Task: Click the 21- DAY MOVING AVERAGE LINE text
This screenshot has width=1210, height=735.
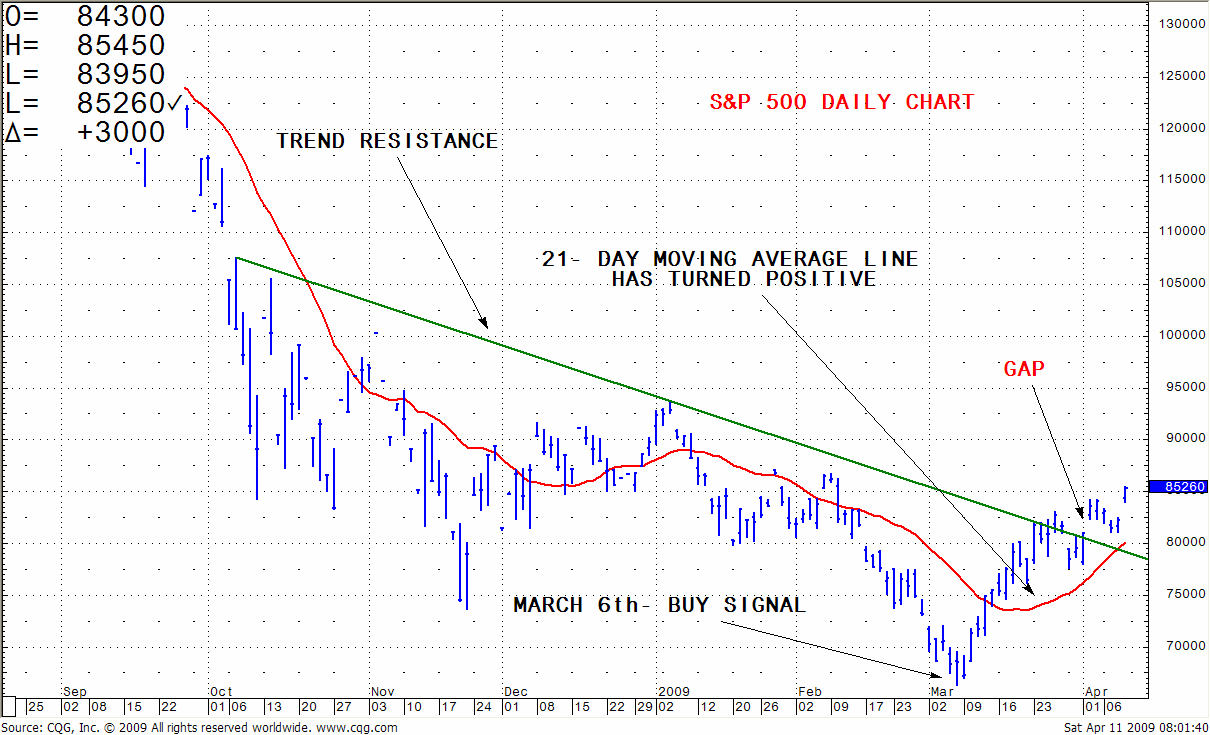Action: click(729, 259)
